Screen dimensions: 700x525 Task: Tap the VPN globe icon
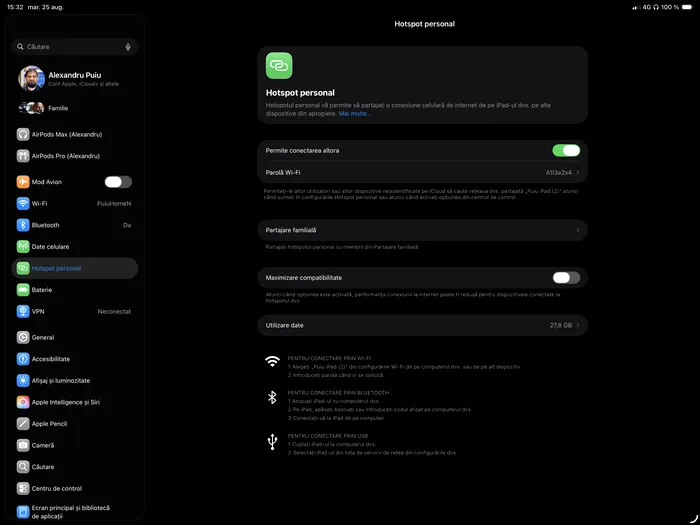pos(23,311)
